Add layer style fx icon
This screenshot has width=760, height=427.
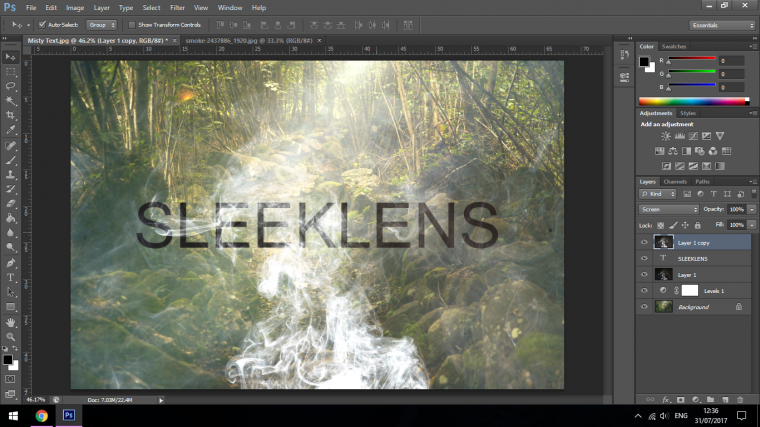point(666,400)
